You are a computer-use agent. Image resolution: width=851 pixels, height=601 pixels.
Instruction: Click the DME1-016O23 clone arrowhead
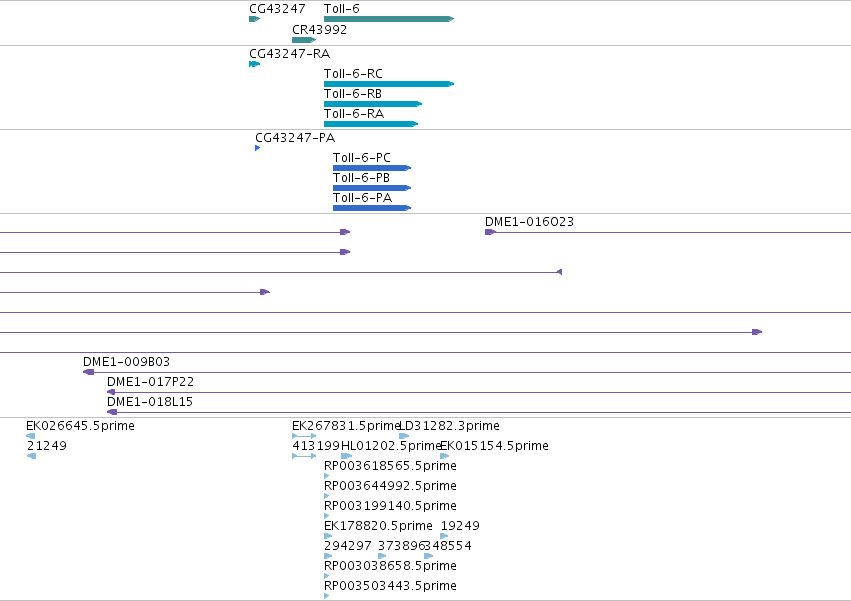click(x=490, y=232)
